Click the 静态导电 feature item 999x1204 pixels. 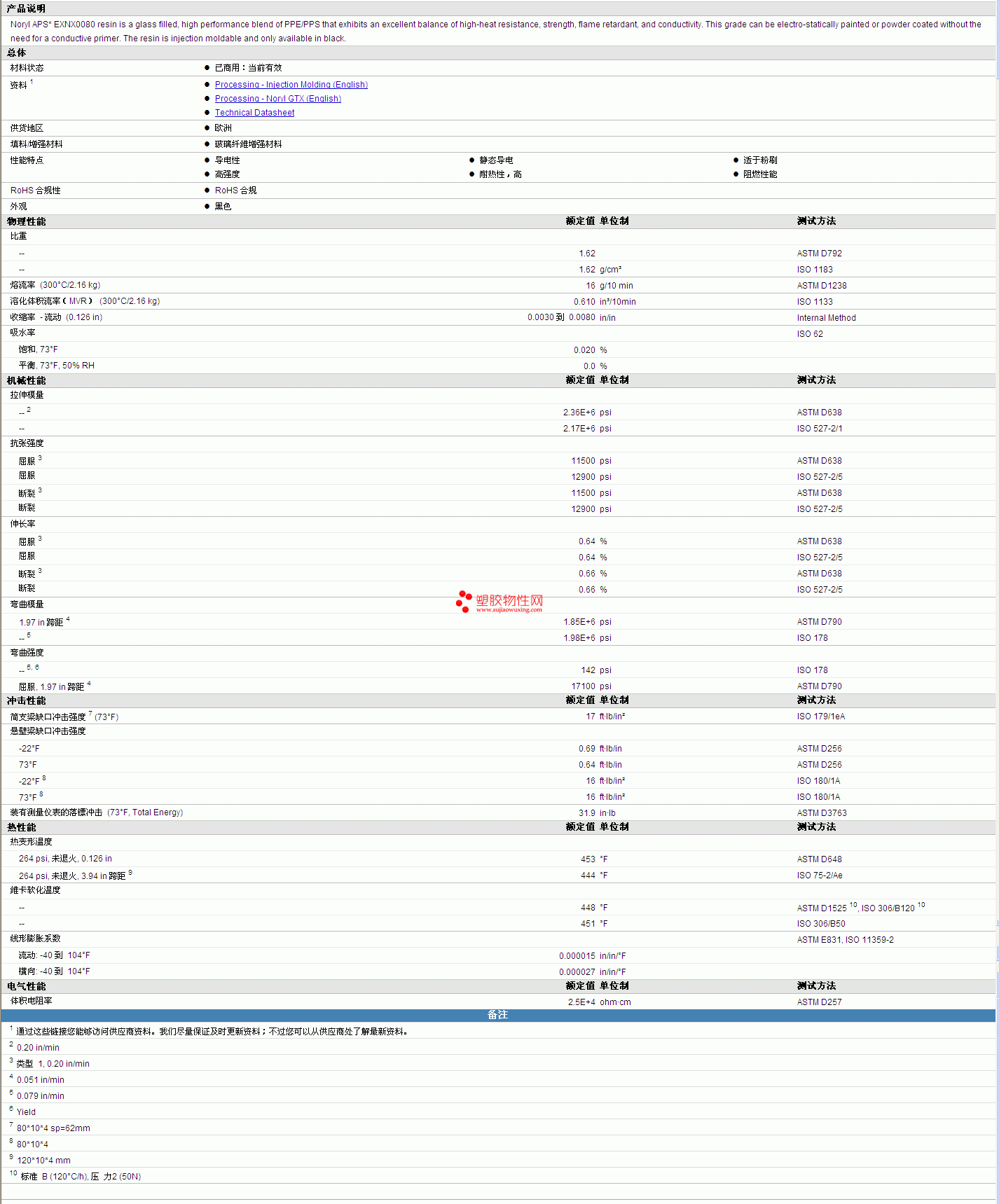point(496,160)
